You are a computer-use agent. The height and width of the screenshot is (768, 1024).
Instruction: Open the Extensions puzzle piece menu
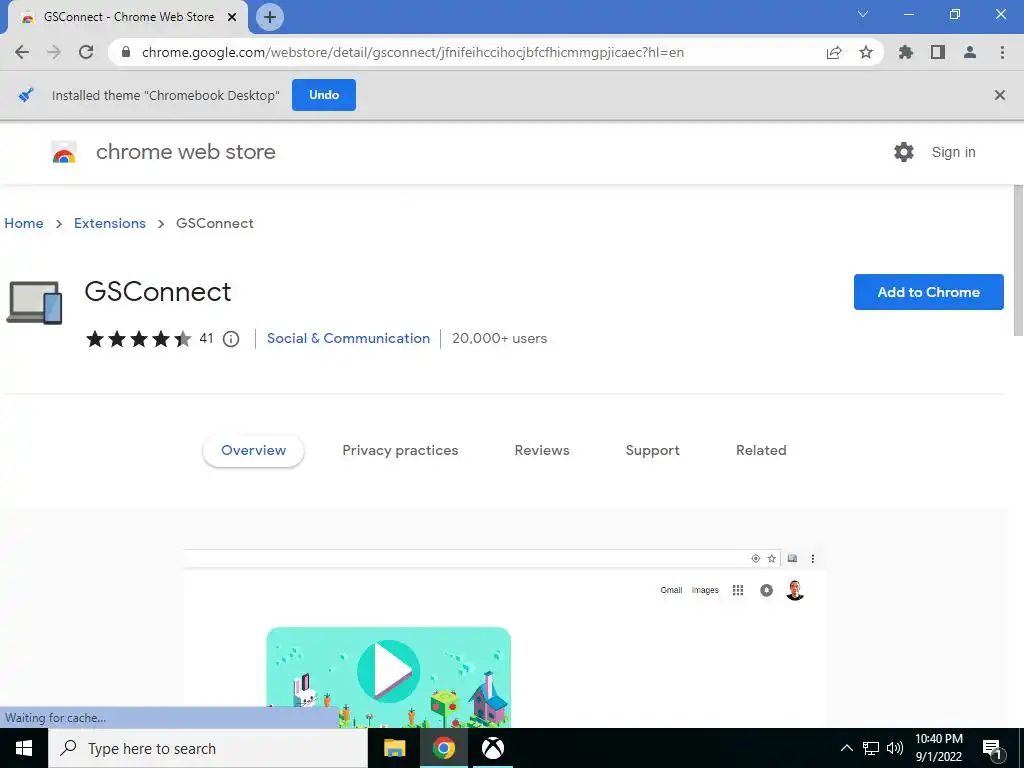(906, 52)
